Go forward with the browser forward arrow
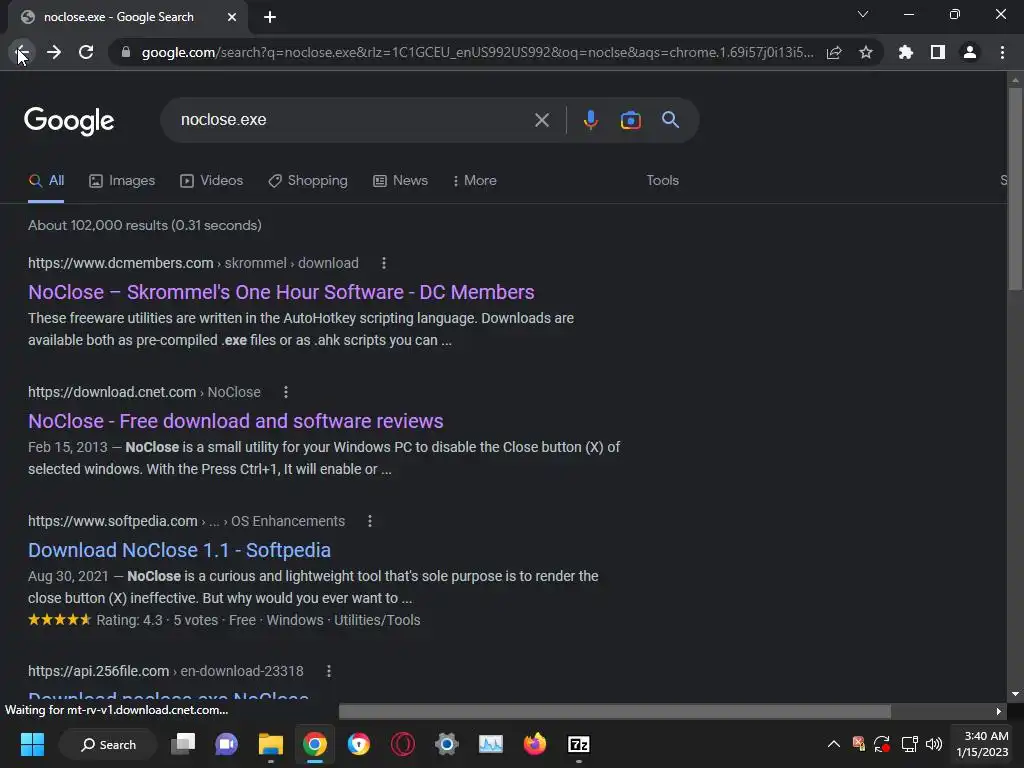 pyautogui.click(x=54, y=52)
